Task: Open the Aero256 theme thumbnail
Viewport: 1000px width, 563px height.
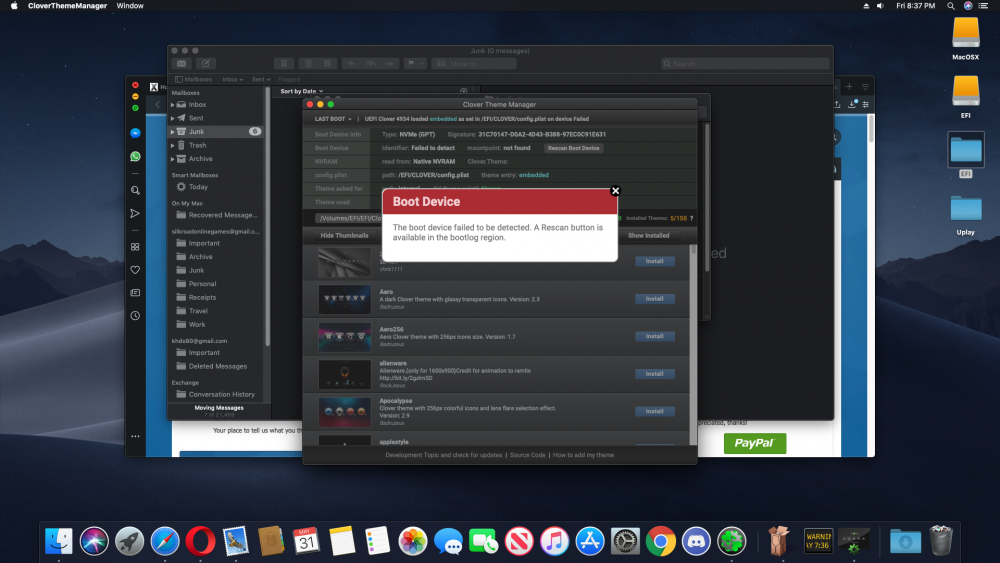Action: click(344, 337)
